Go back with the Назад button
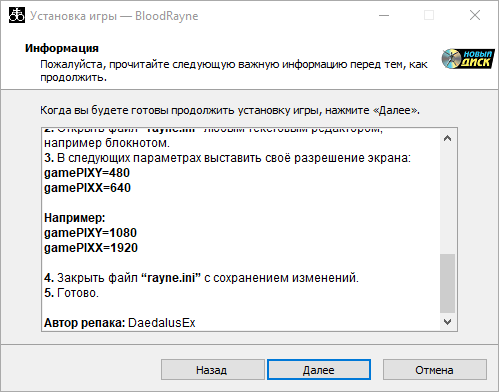 point(213,369)
